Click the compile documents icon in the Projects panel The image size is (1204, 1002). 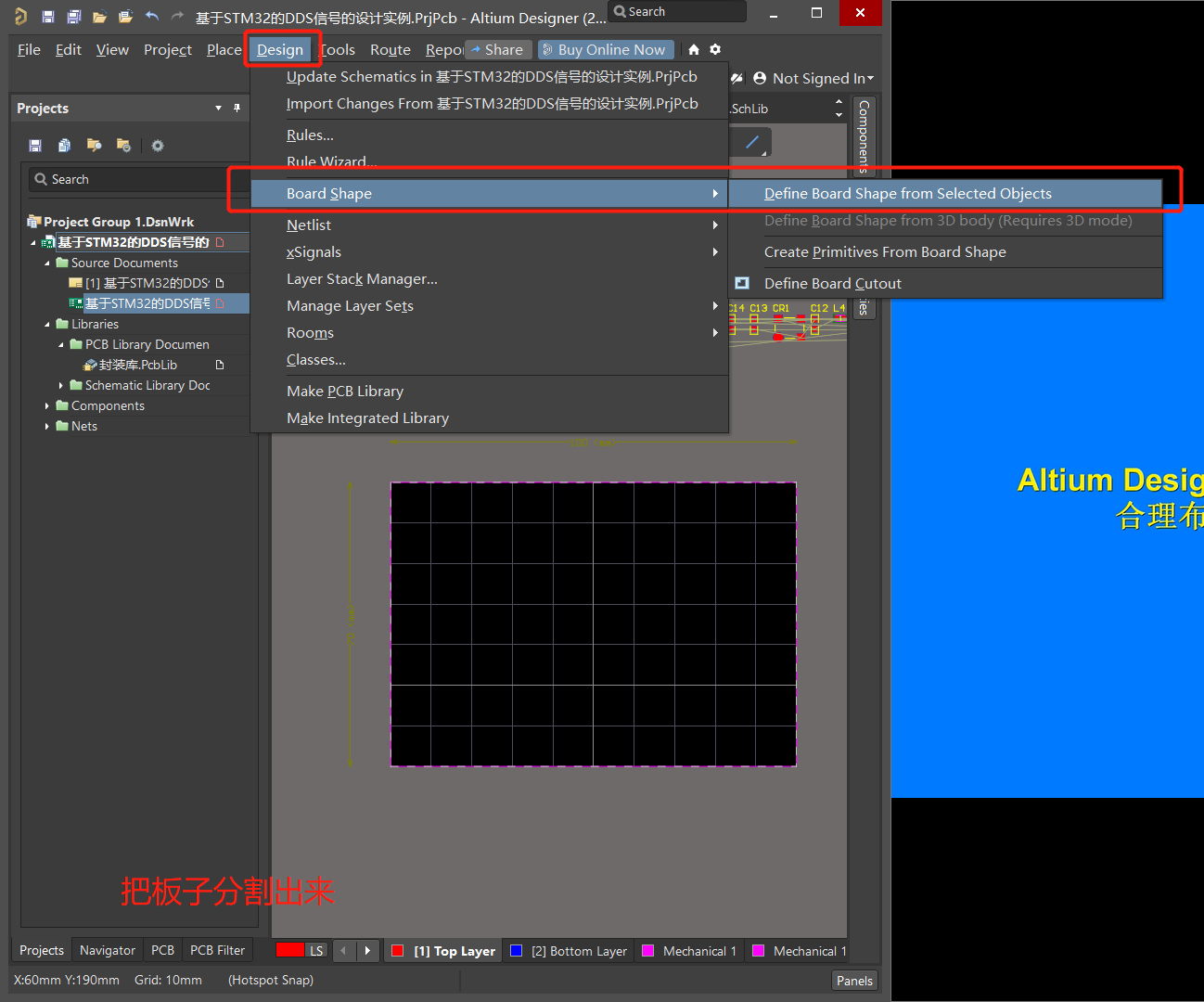(x=64, y=145)
